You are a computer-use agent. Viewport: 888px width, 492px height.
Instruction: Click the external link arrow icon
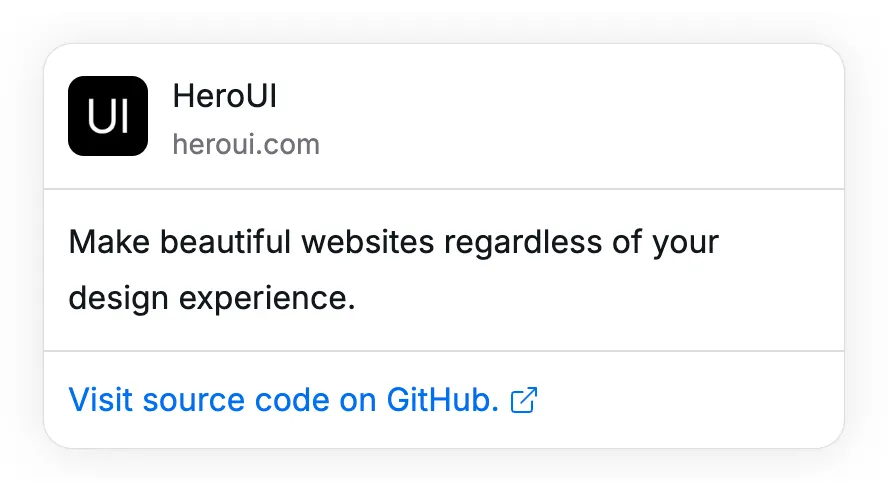point(524,401)
